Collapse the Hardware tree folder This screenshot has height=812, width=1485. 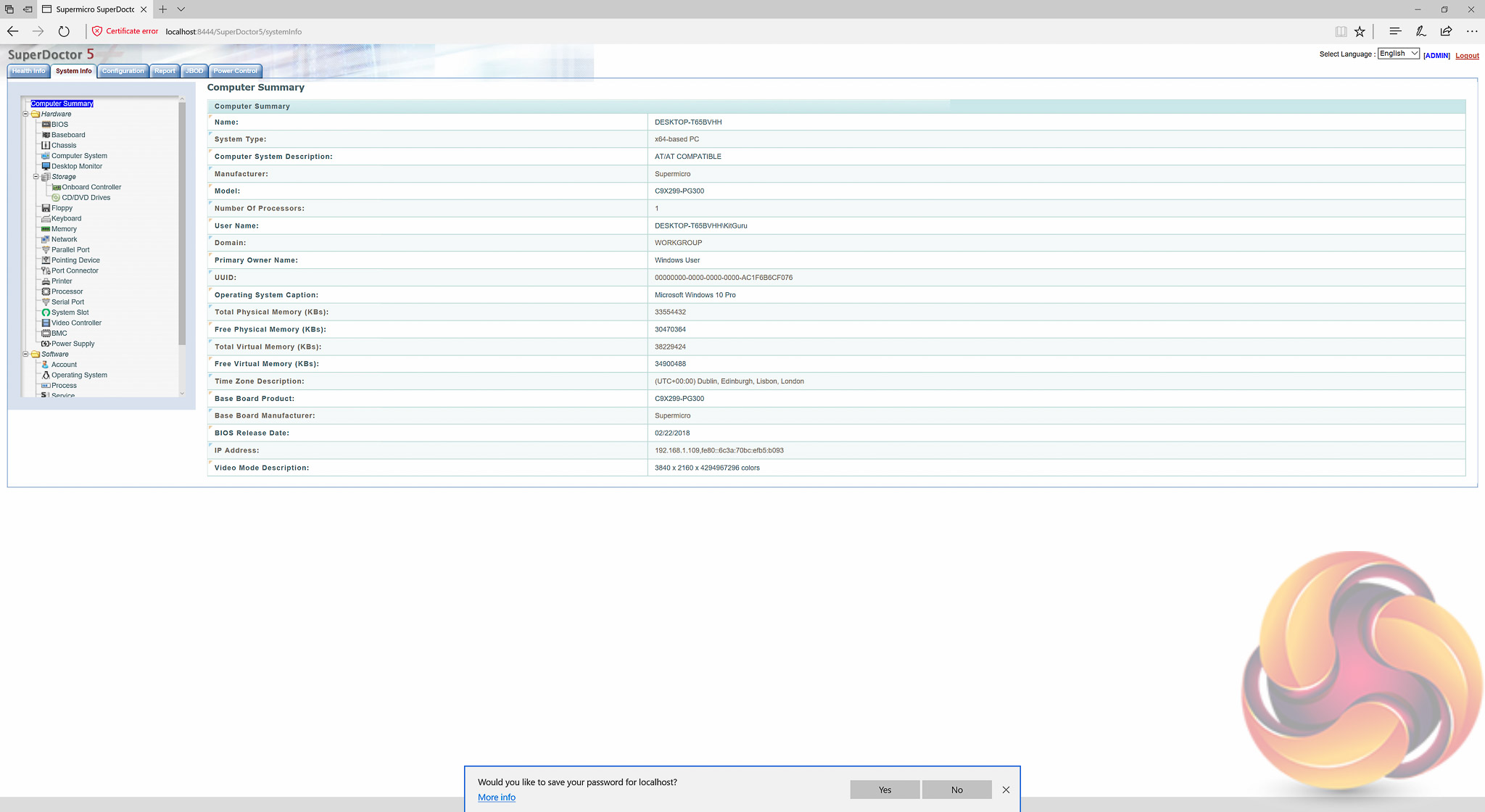point(25,114)
